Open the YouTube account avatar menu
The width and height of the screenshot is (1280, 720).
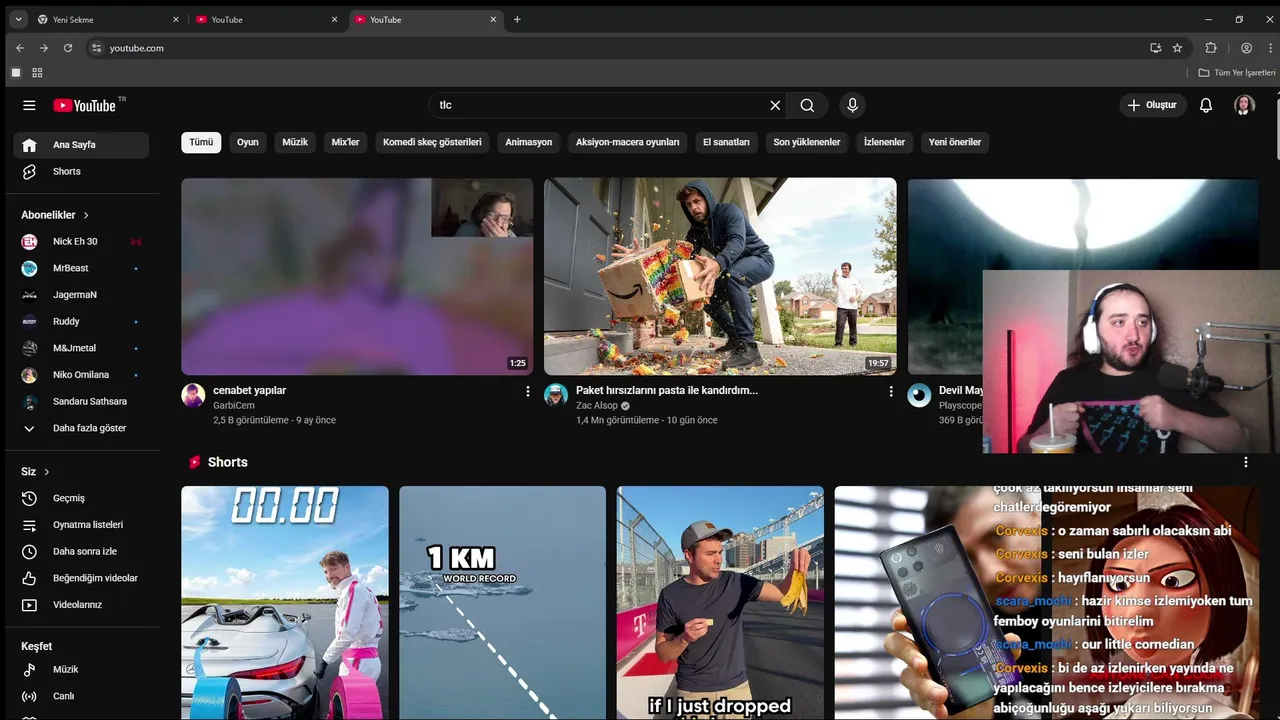[1244, 105]
